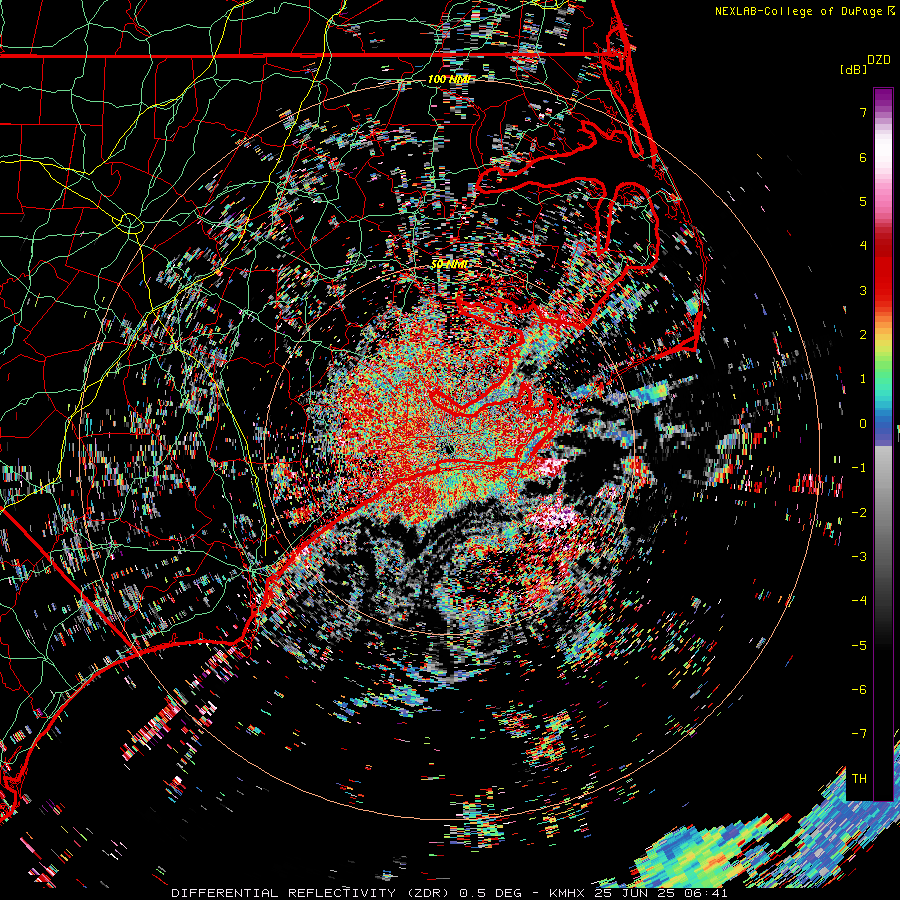The height and width of the screenshot is (900, 900).
Task: Click the 0.5 DEG elevation text
Action: (492, 893)
